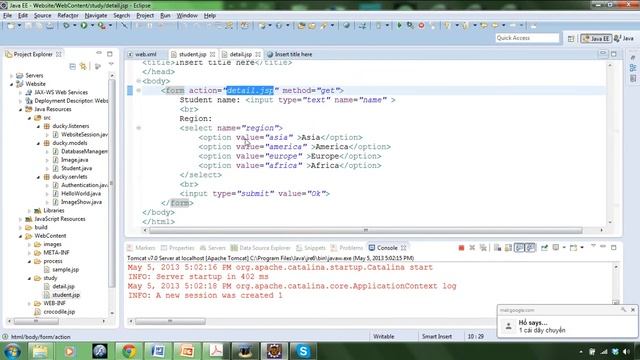640x360 pixels.
Task: Click Terminate red square in Console
Action: 461,248
